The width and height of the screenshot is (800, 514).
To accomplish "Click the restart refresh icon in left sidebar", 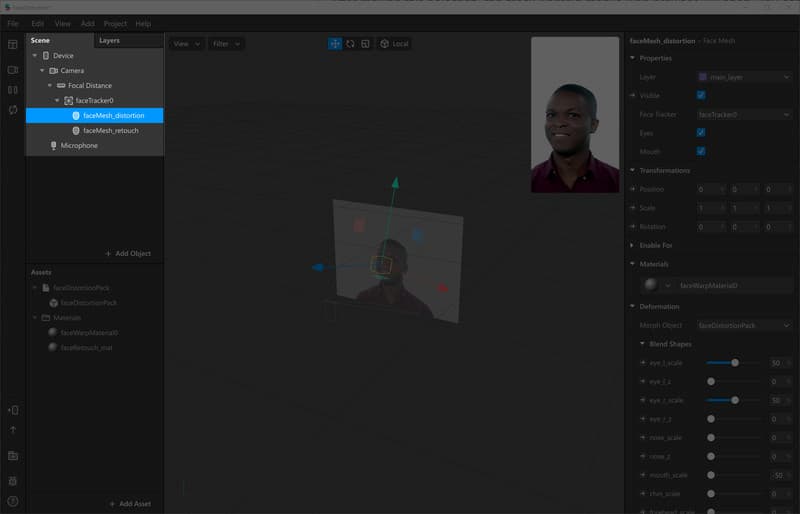I will tap(13, 110).
